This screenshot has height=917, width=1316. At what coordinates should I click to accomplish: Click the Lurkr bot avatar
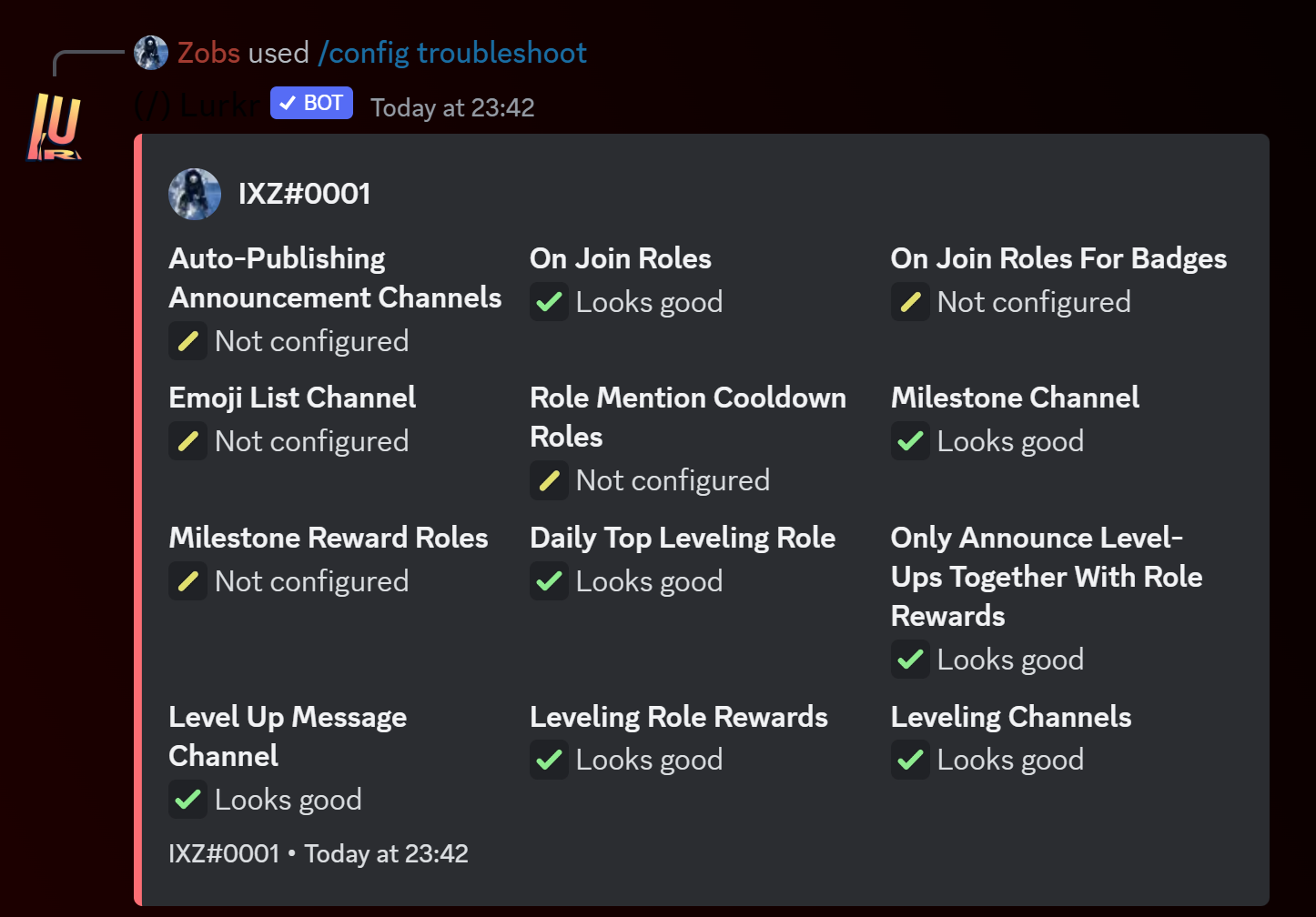[56, 126]
